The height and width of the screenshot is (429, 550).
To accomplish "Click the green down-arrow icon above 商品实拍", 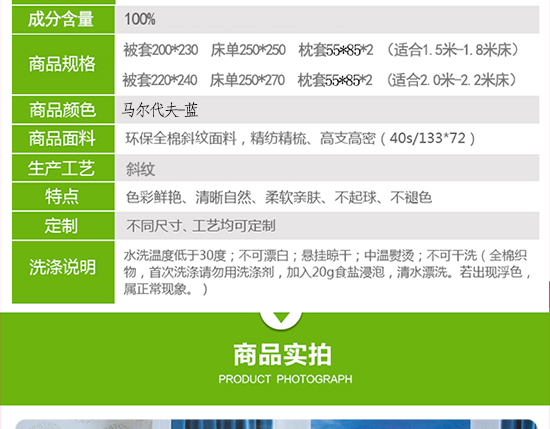I will click(x=281, y=319).
